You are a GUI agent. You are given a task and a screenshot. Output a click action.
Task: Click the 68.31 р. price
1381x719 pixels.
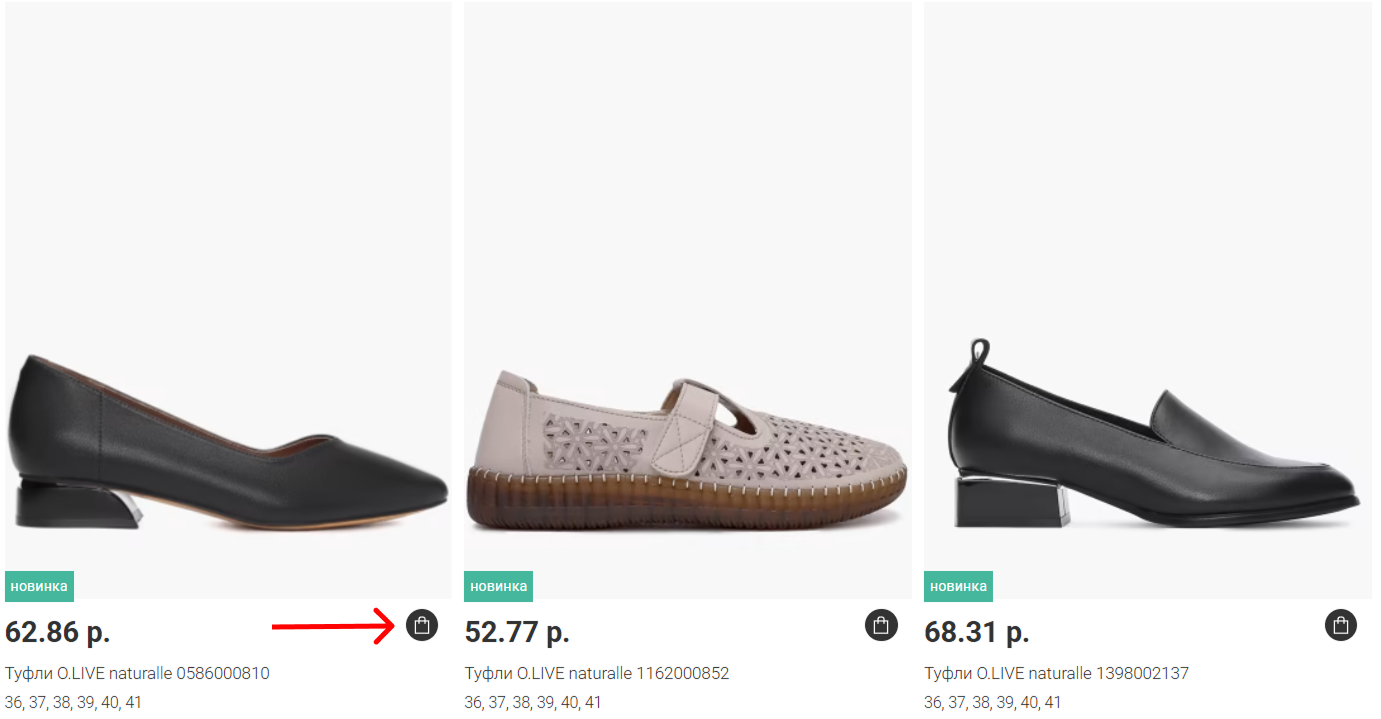coord(976,632)
